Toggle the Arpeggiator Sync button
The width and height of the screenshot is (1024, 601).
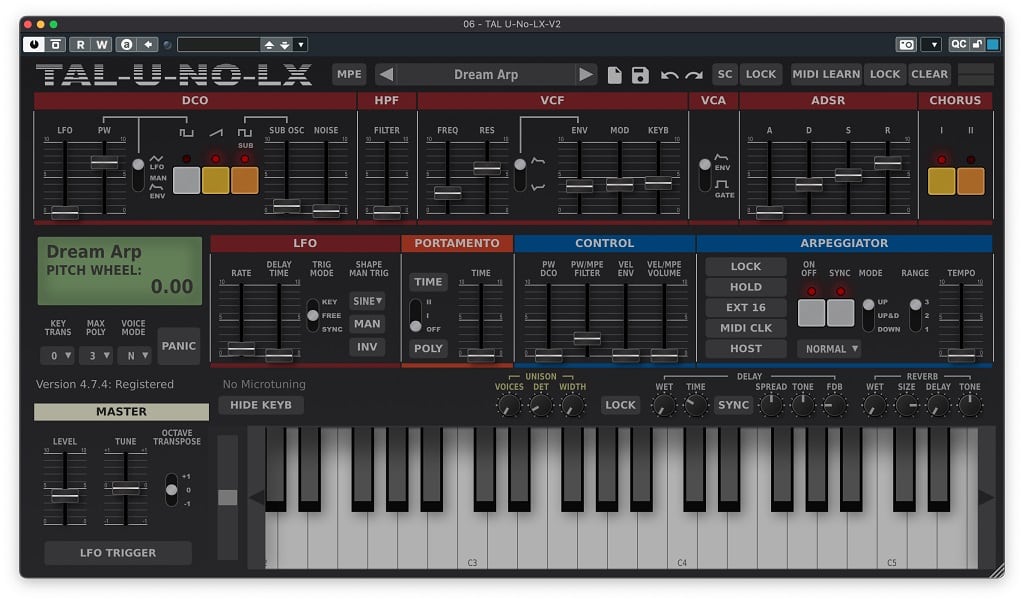(840, 313)
